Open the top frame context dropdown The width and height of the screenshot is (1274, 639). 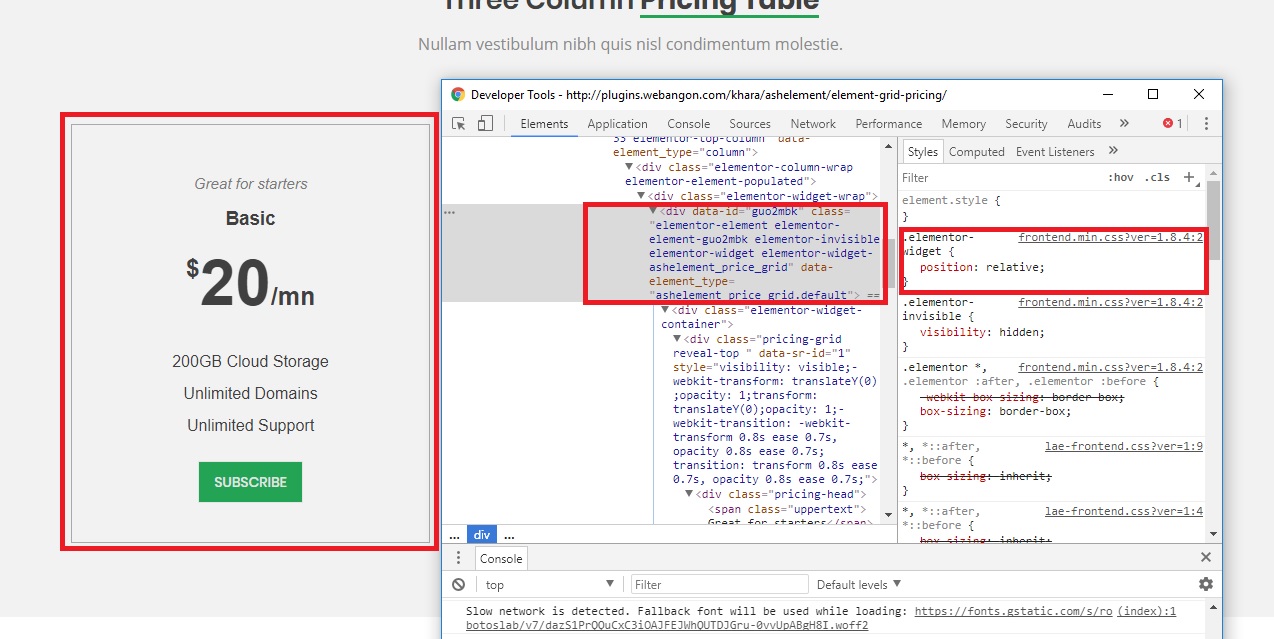pyautogui.click(x=546, y=583)
